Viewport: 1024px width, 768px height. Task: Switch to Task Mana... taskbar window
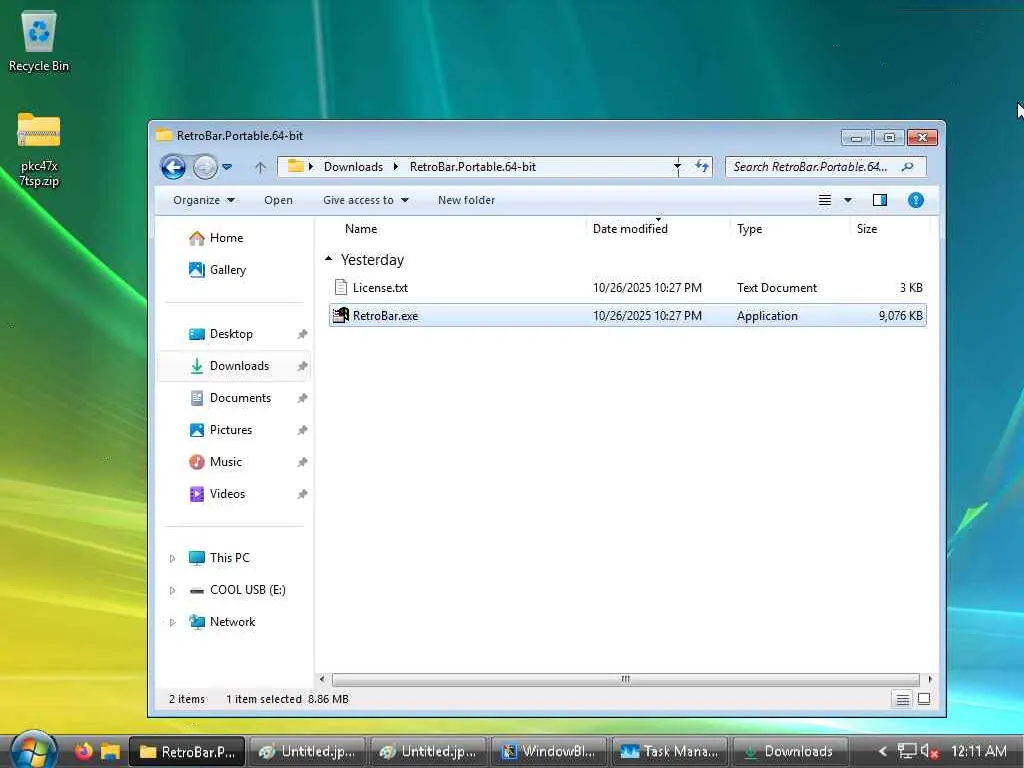pos(669,752)
